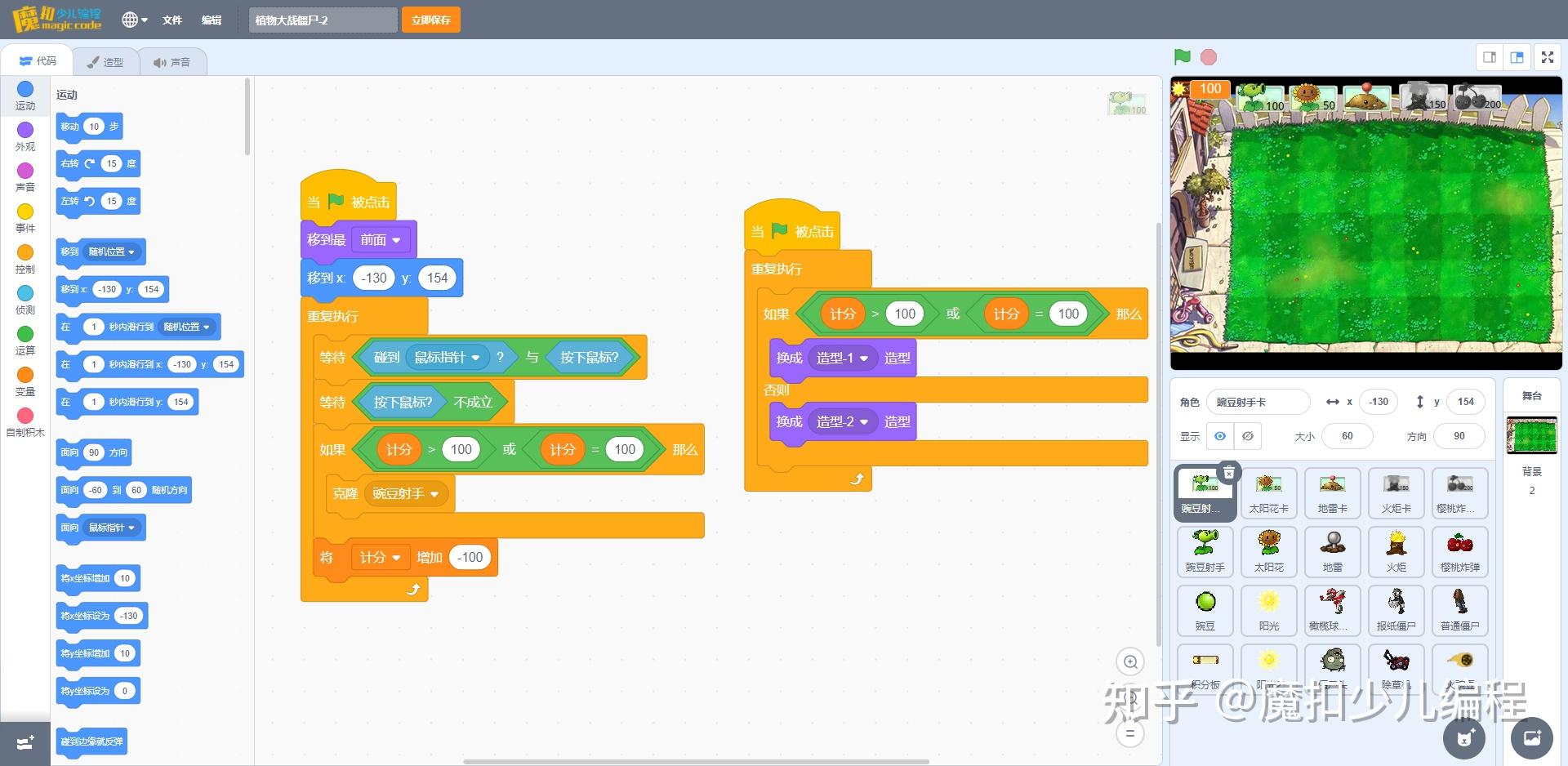Edit the project name field 植物大战僵尸-2
1568x766 pixels.
[x=323, y=20]
